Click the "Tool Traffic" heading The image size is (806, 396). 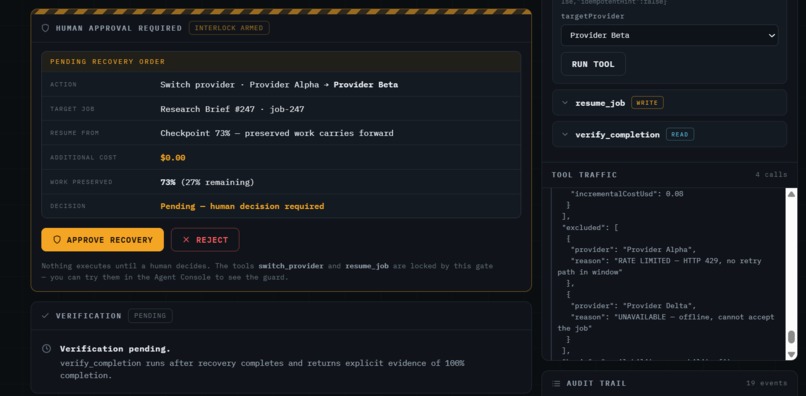click(584, 175)
